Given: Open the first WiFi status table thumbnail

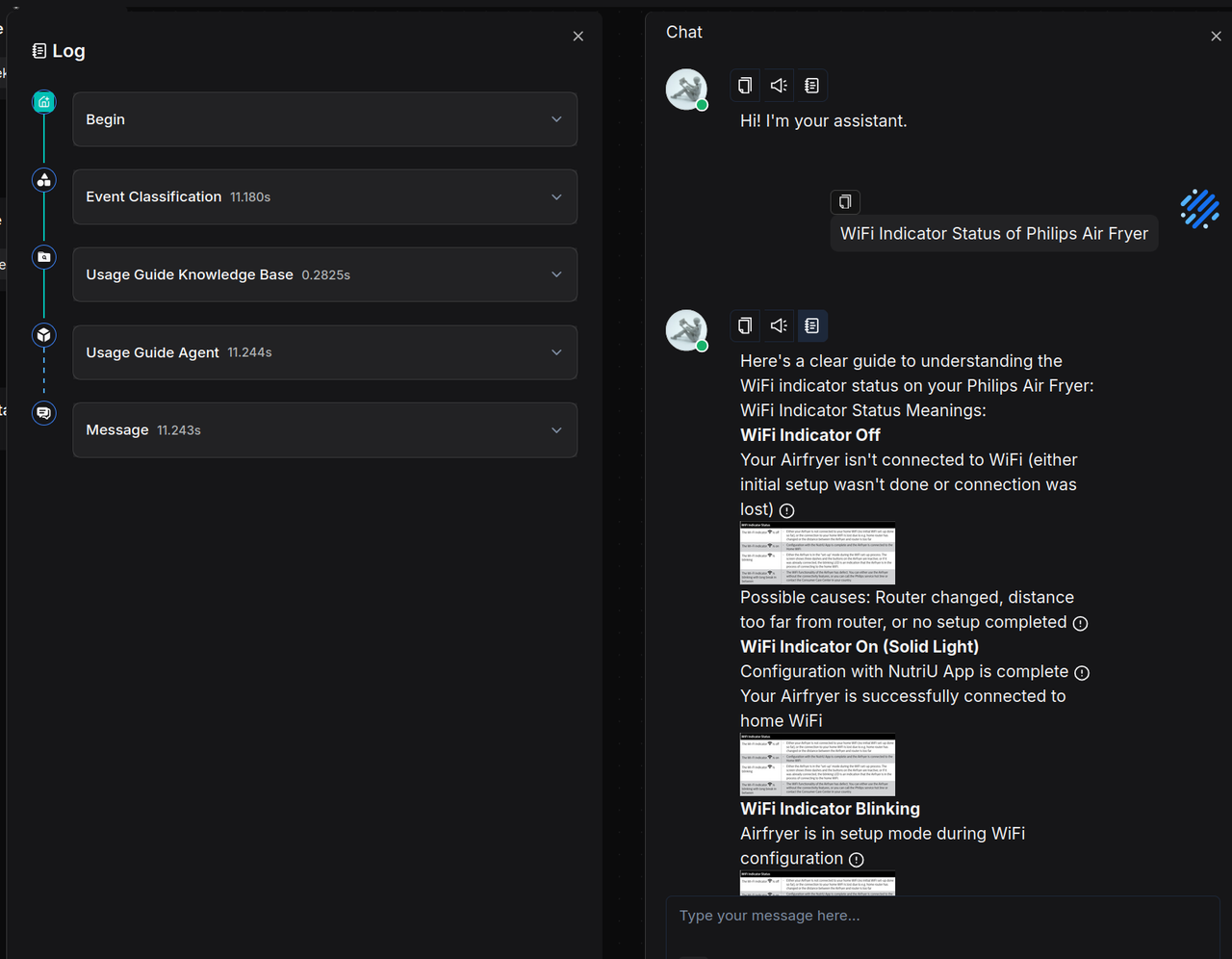Looking at the screenshot, I should (x=817, y=554).
